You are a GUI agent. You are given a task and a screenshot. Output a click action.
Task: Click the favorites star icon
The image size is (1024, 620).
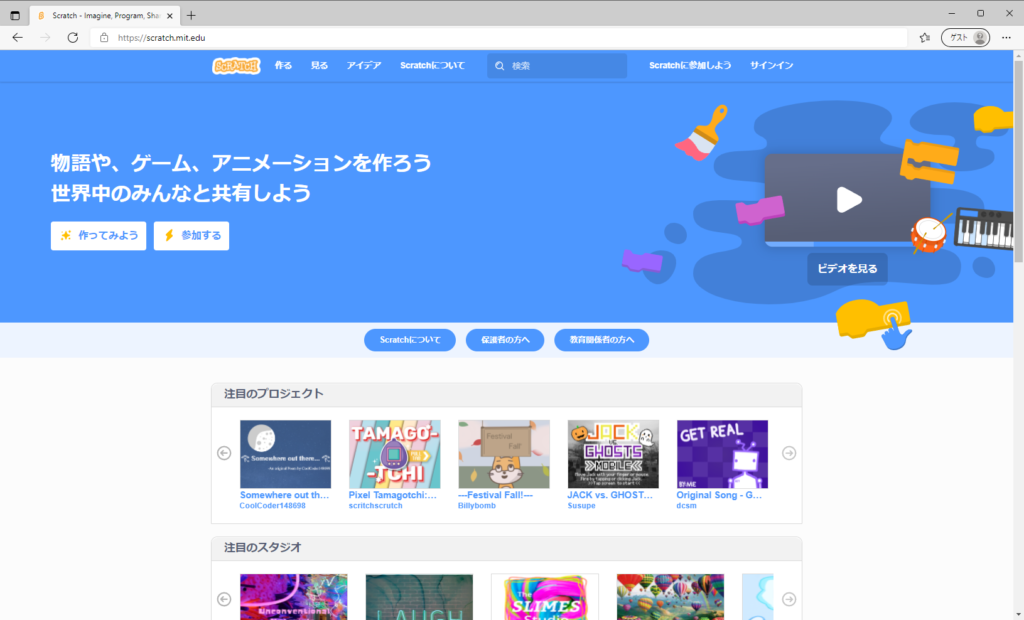(x=925, y=37)
